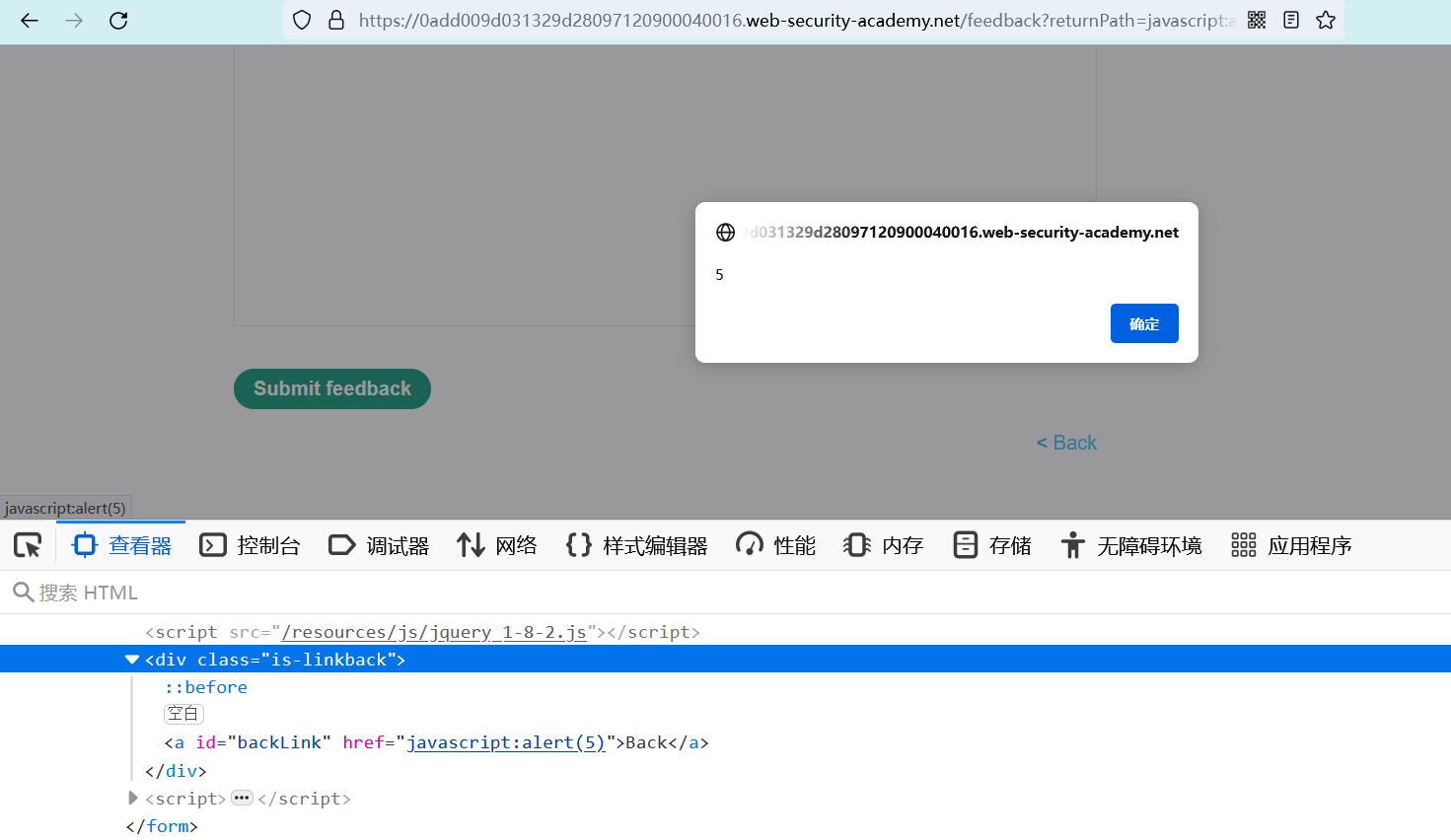Viewport: 1451px width, 840px height.
Task: Bookmark this page with the star
Action: 1326,20
